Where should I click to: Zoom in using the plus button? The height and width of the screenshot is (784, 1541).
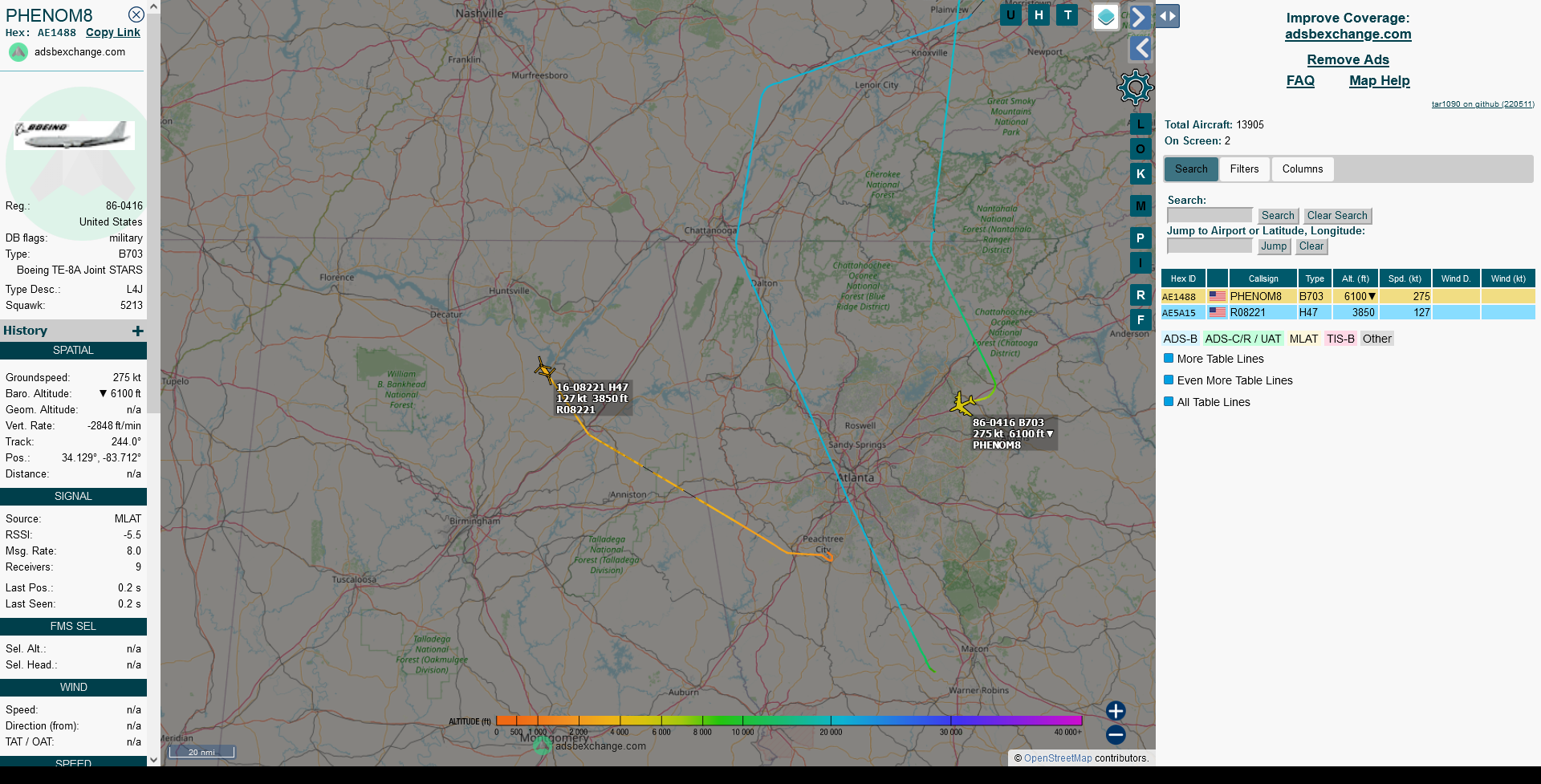(1116, 711)
